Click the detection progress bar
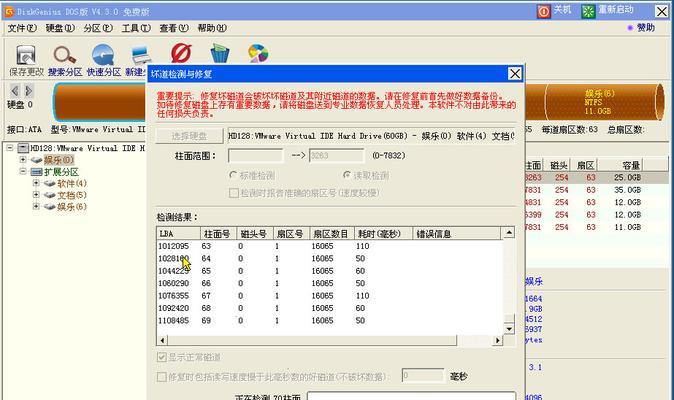674x400 pixels. [x=411, y=396]
